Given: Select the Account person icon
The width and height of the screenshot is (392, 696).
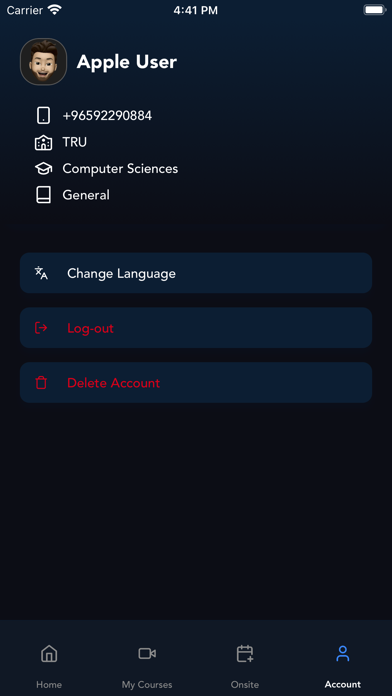Looking at the screenshot, I should [x=343, y=654].
